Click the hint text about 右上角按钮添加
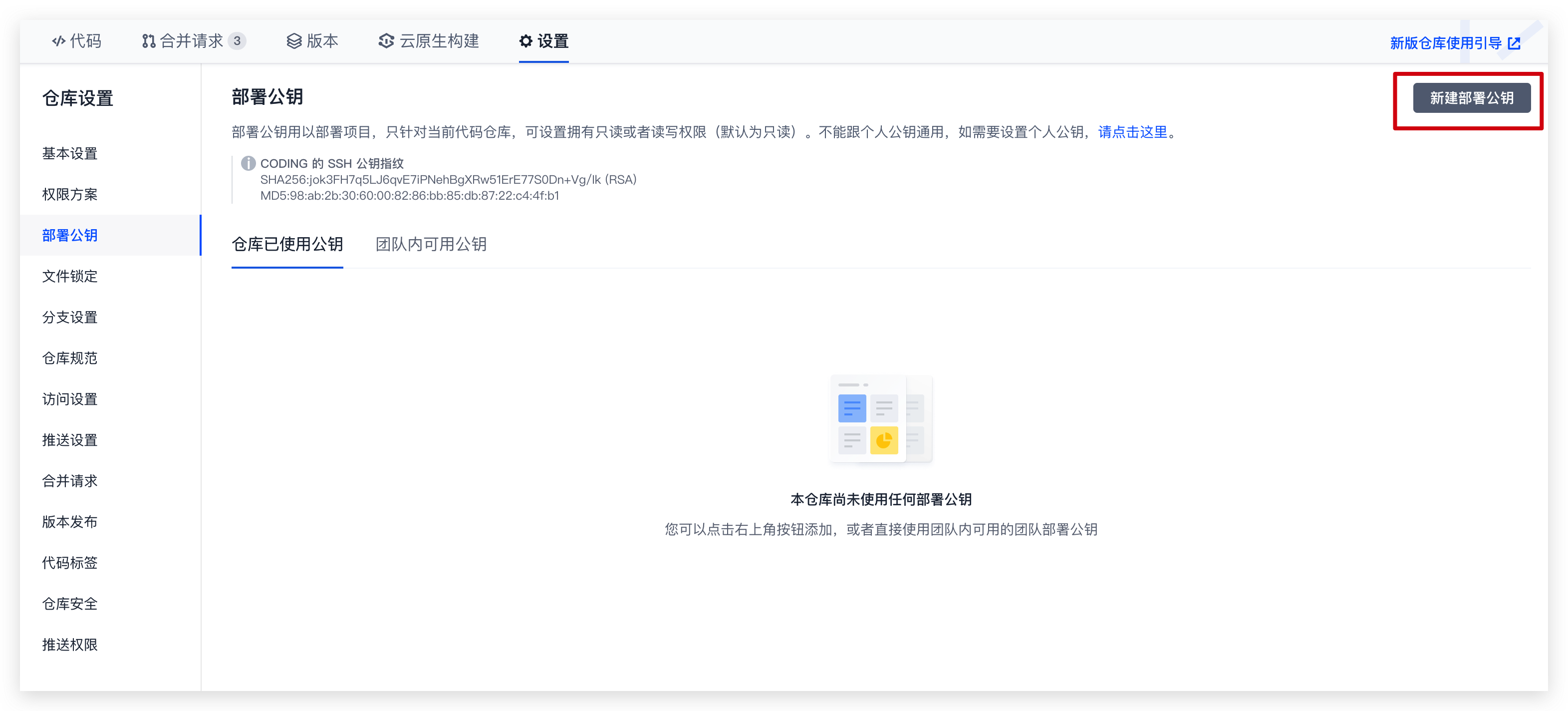The width and height of the screenshot is (1568, 711). click(x=881, y=529)
